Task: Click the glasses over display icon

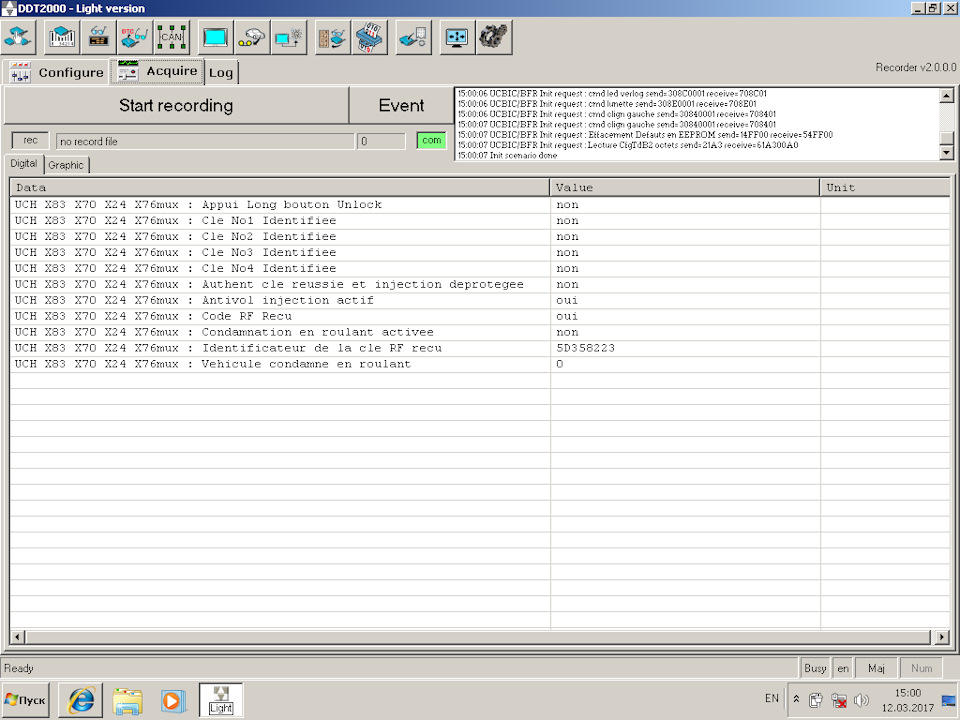Action: pos(99,38)
